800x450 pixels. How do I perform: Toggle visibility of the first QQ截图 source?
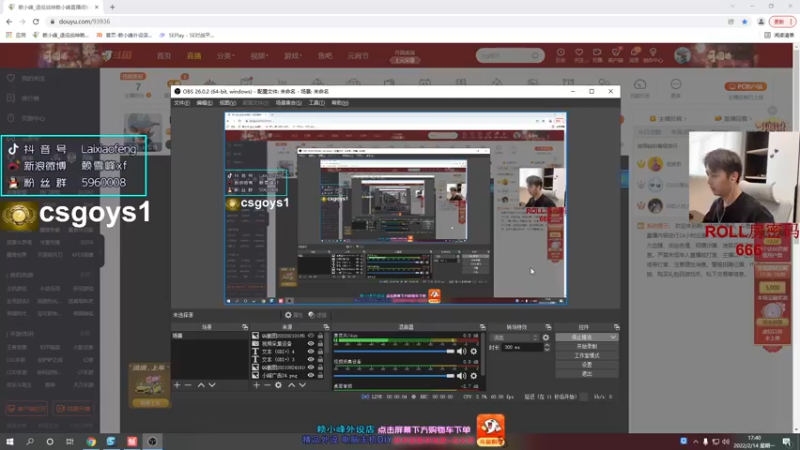(x=311, y=336)
